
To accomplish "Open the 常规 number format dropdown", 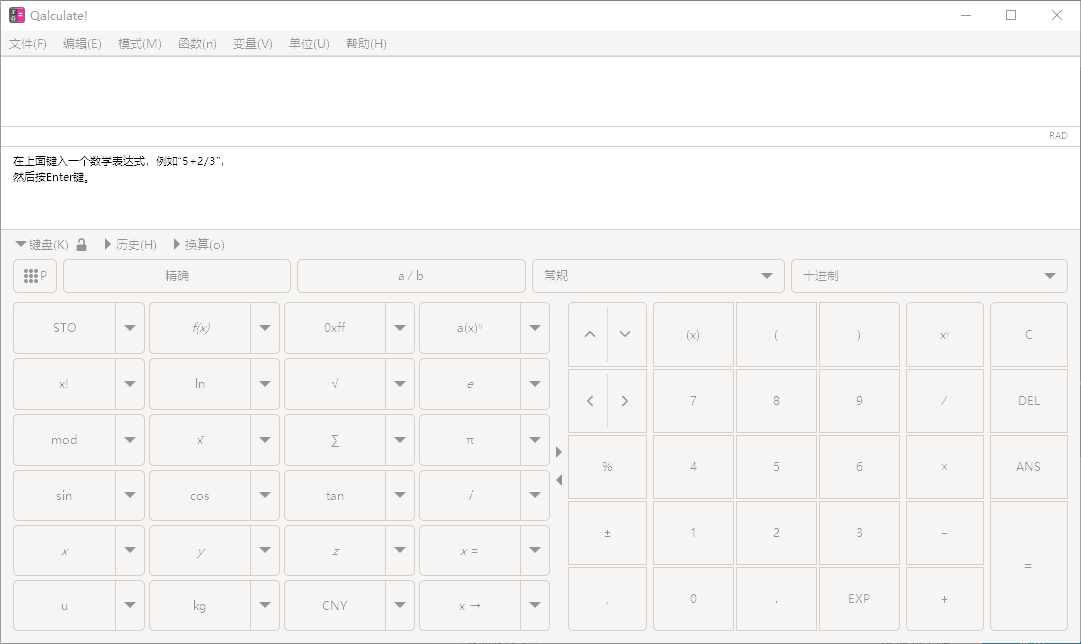I will coord(658,276).
